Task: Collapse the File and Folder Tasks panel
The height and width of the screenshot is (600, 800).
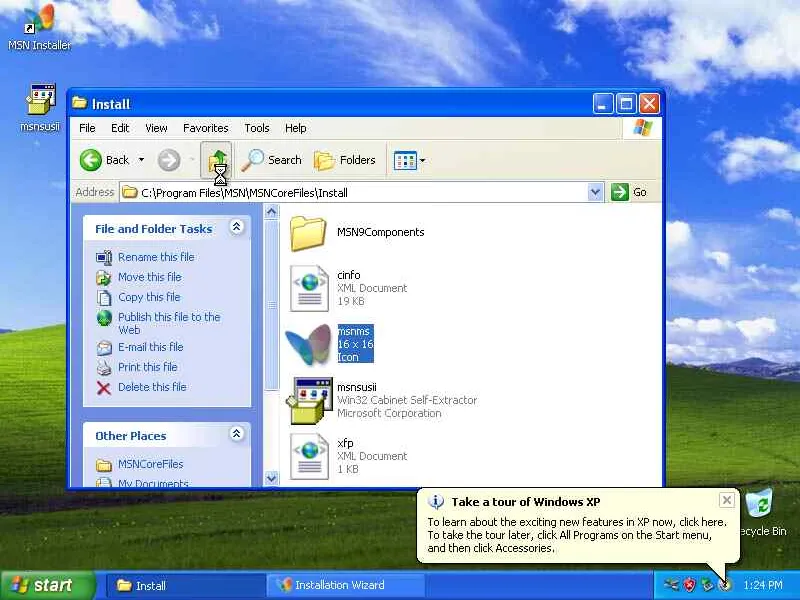Action: coord(236,227)
